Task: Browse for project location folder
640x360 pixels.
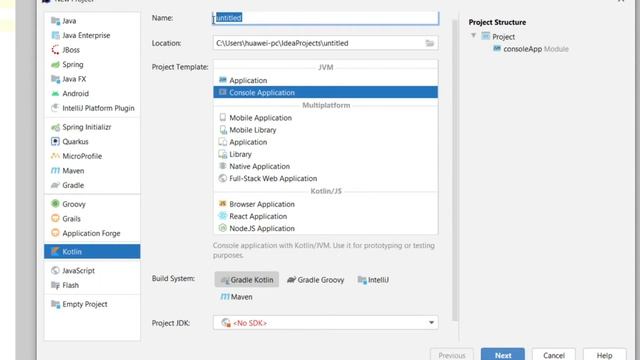Action: [429, 43]
